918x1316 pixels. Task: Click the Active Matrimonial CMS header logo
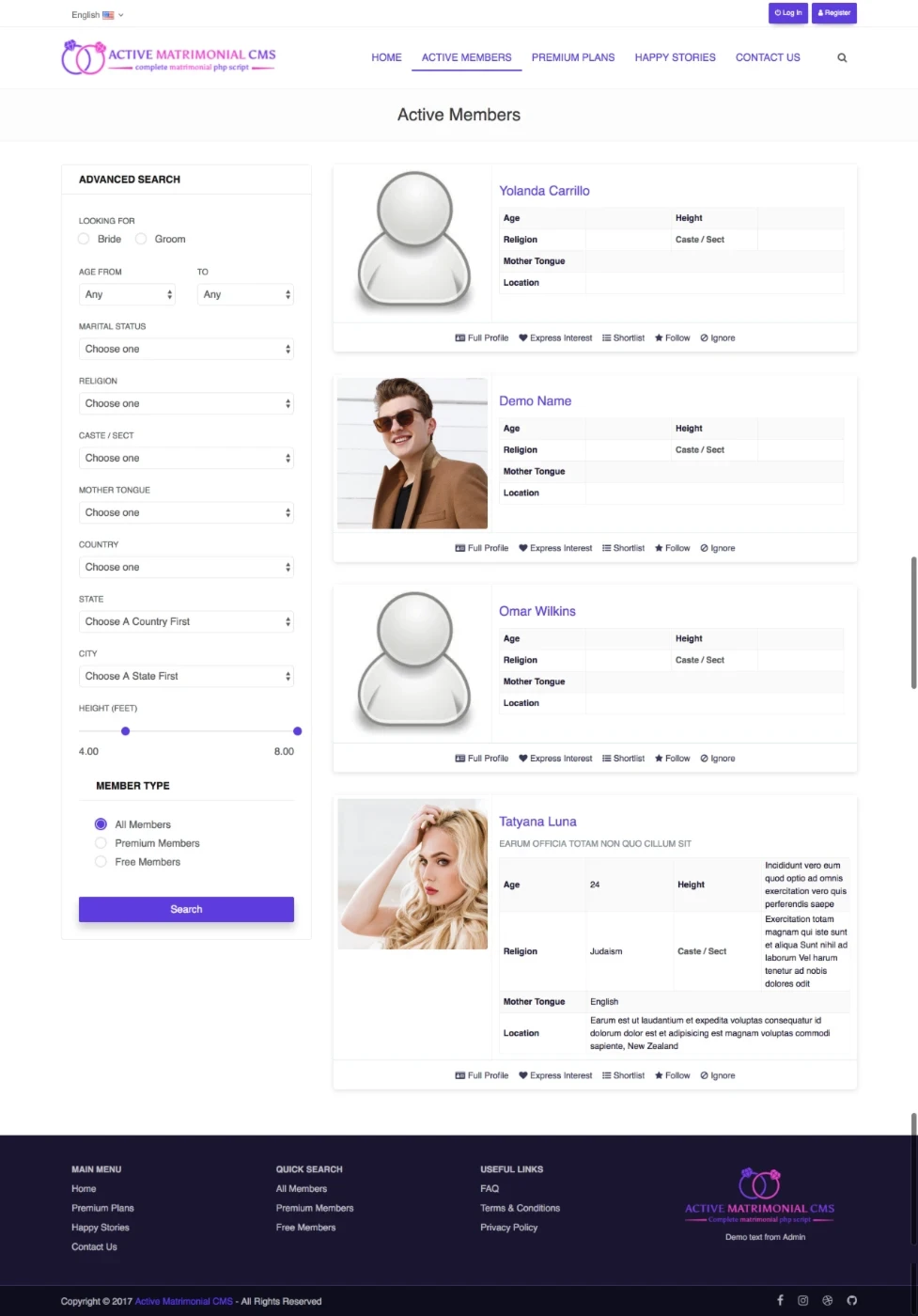(169, 57)
